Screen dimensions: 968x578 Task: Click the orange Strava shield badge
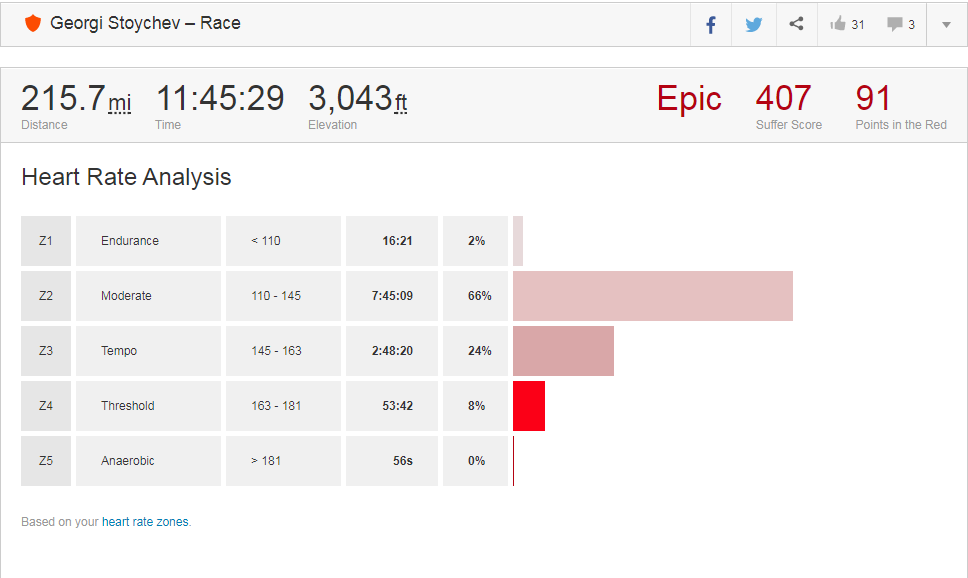click(x=33, y=23)
